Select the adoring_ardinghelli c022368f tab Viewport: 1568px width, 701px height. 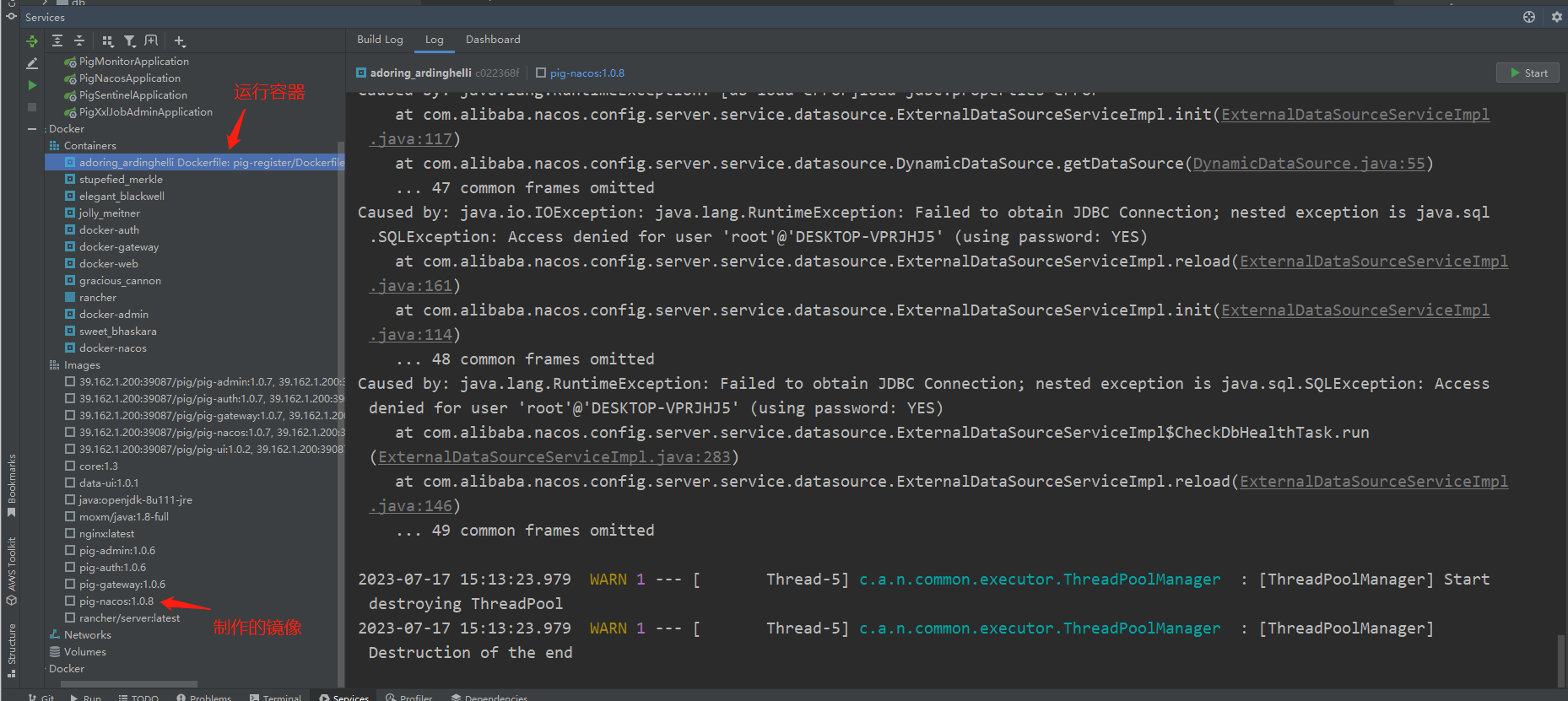[x=437, y=73]
